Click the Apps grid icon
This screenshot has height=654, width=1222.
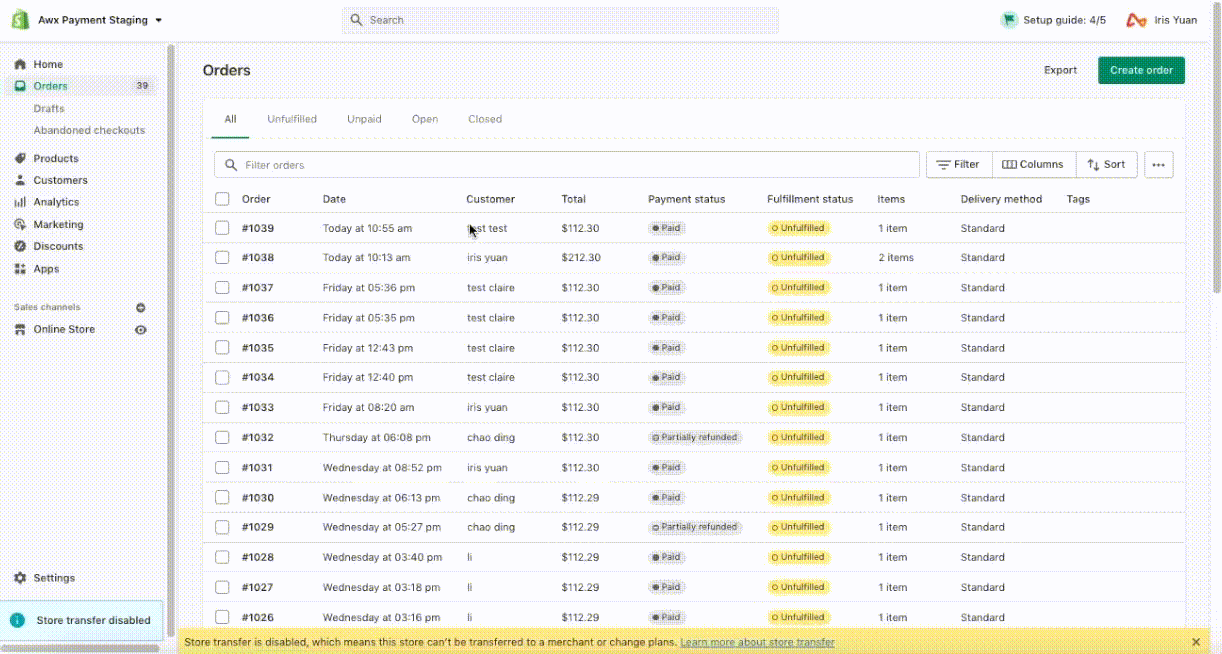[20, 269]
